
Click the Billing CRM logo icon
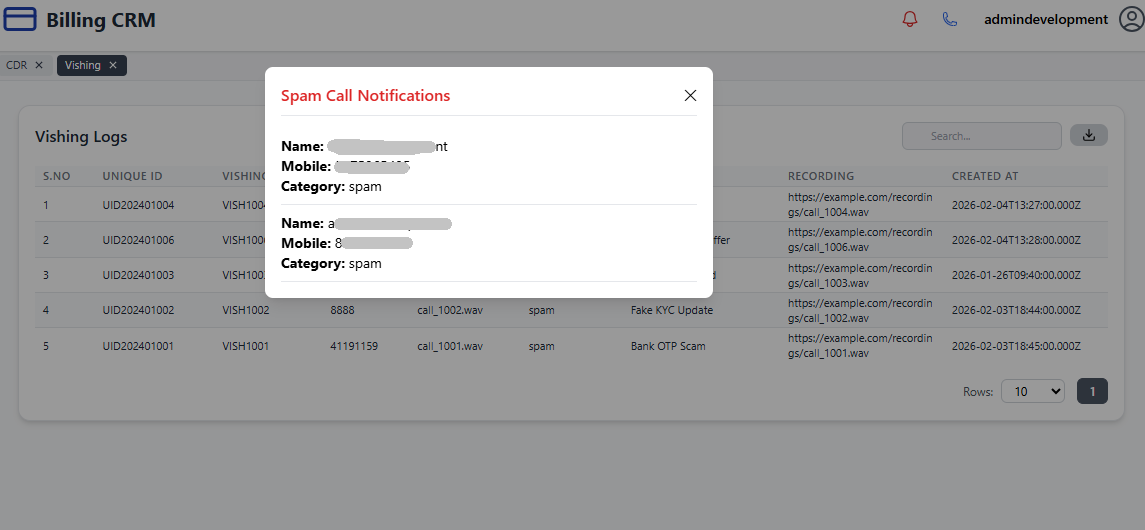point(20,19)
